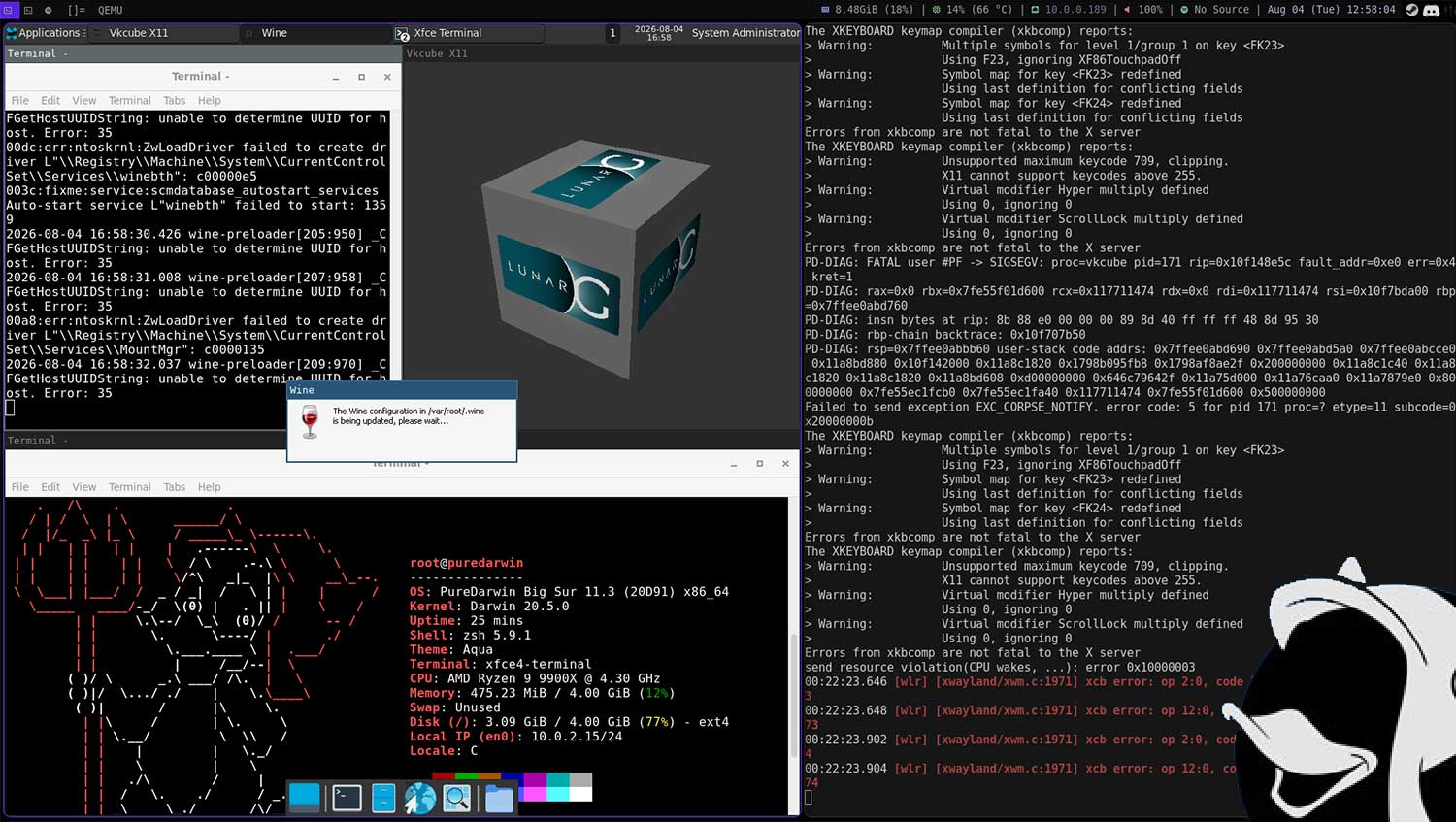Open Terminal menu in lower Terminal window
Image resolution: width=1456 pixels, height=822 pixels.
pyautogui.click(x=130, y=487)
